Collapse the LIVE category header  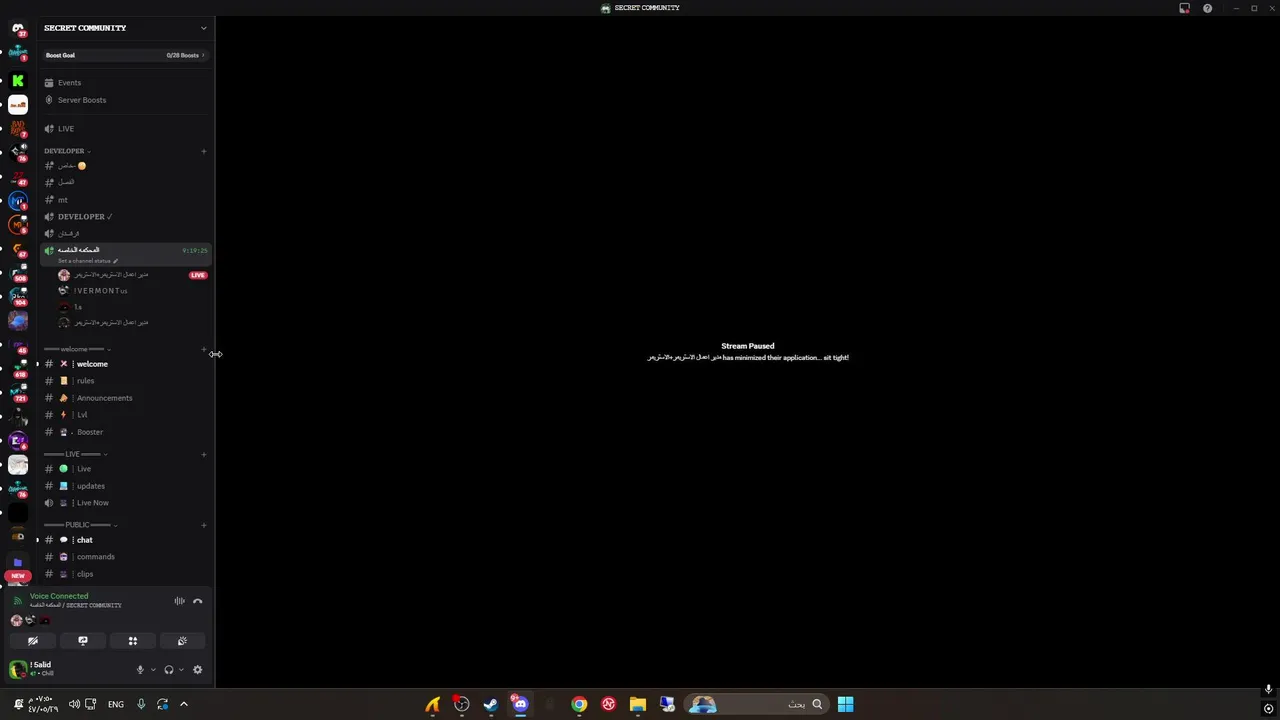pos(75,454)
